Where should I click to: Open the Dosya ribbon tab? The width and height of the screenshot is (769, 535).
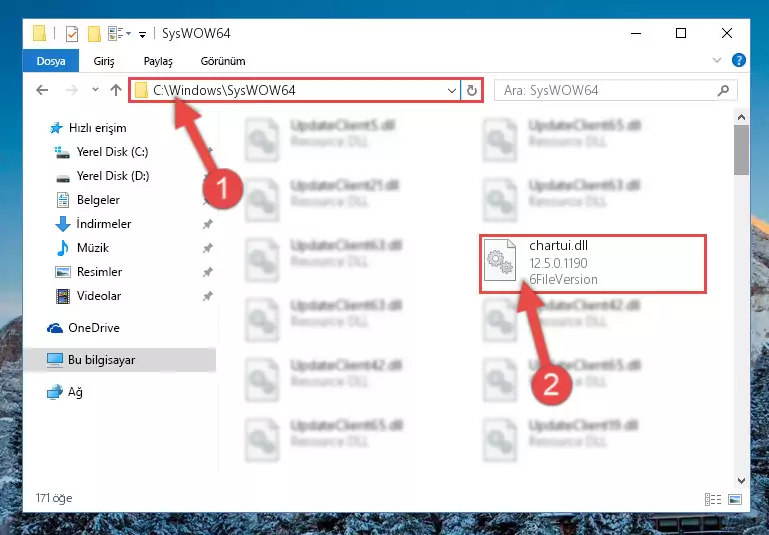pos(51,61)
